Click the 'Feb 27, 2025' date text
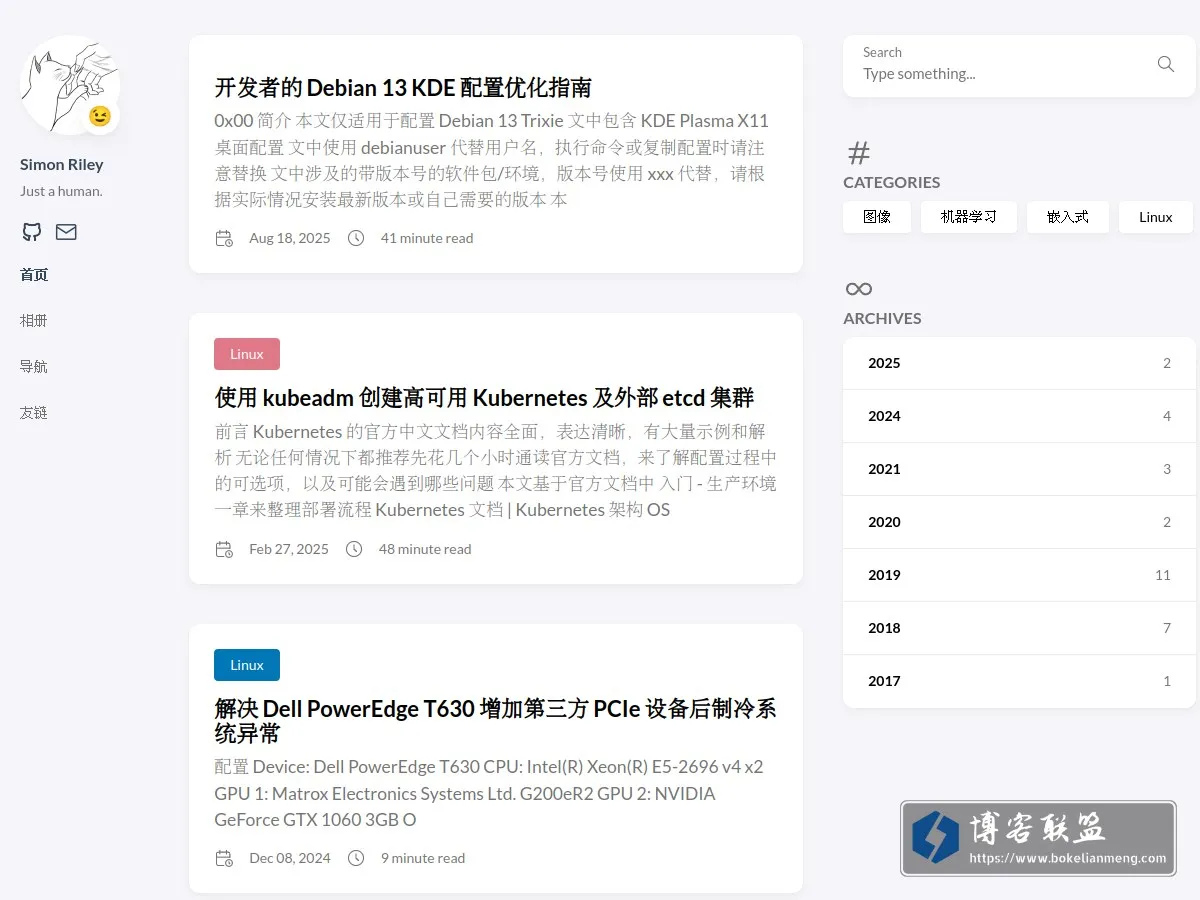 [289, 549]
